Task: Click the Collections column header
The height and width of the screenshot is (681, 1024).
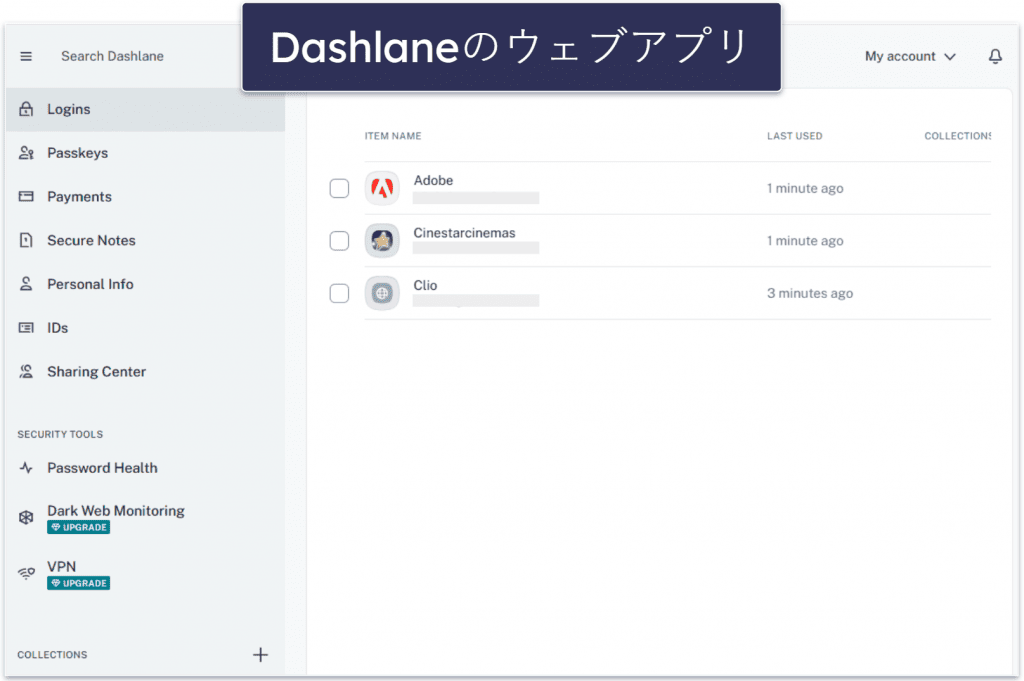Action: (957, 136)
